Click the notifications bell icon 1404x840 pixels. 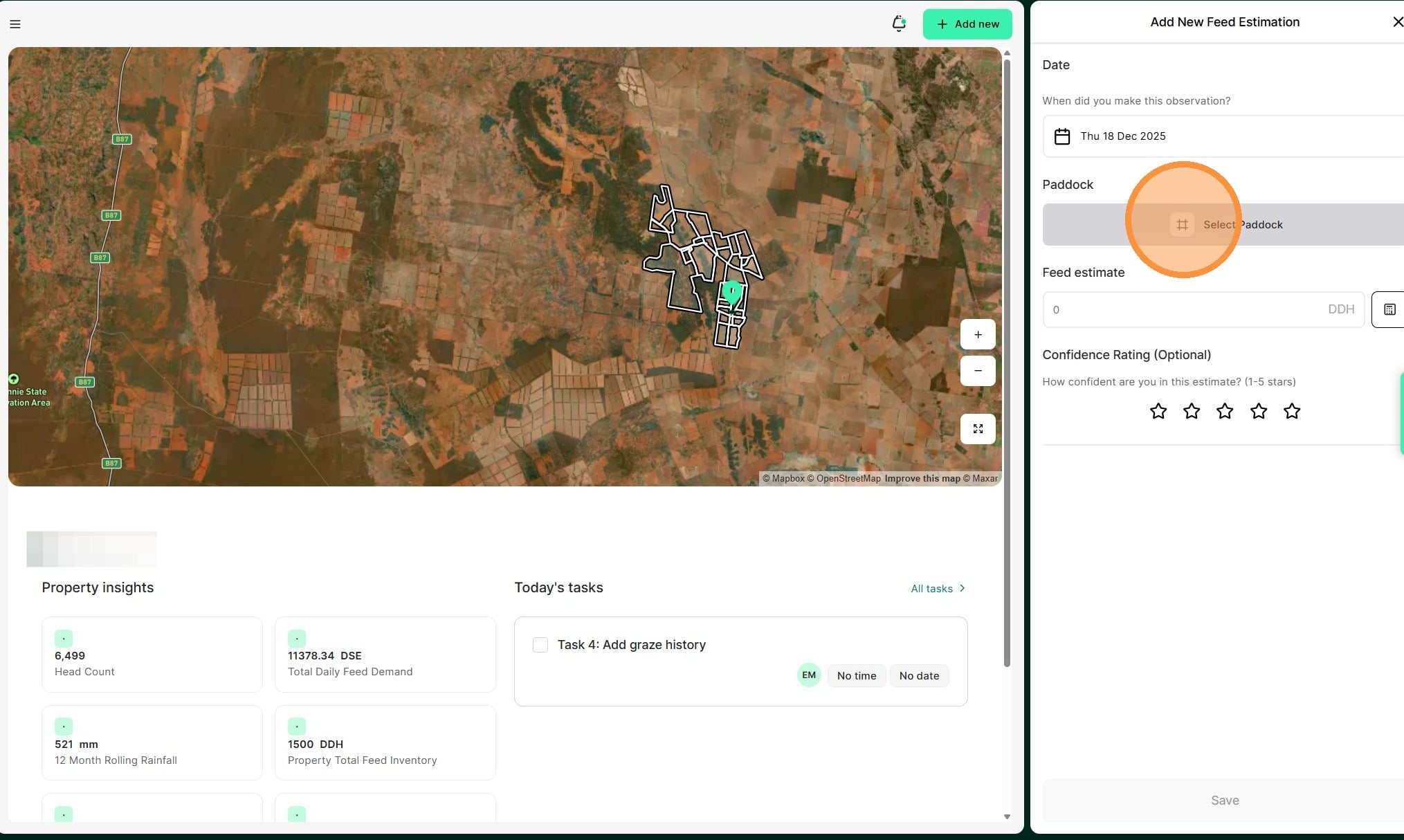pos(898,24)
